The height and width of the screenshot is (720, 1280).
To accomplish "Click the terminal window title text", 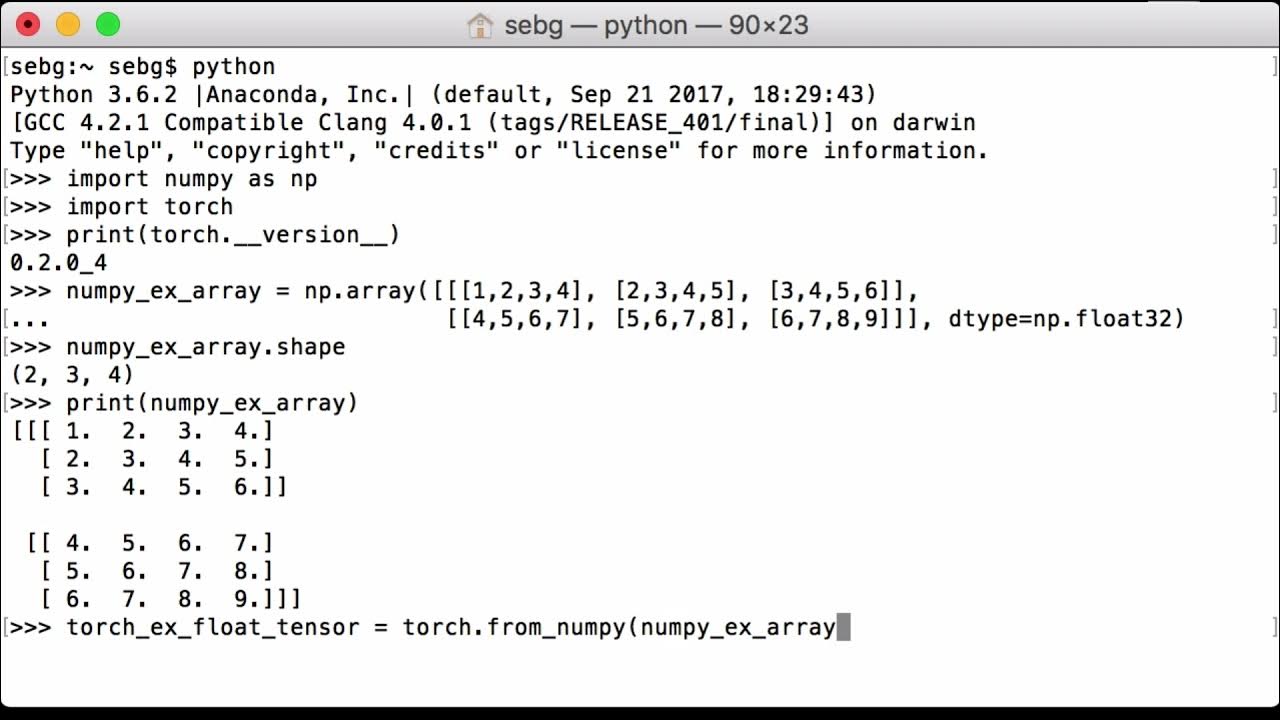I will click(656, 25).
